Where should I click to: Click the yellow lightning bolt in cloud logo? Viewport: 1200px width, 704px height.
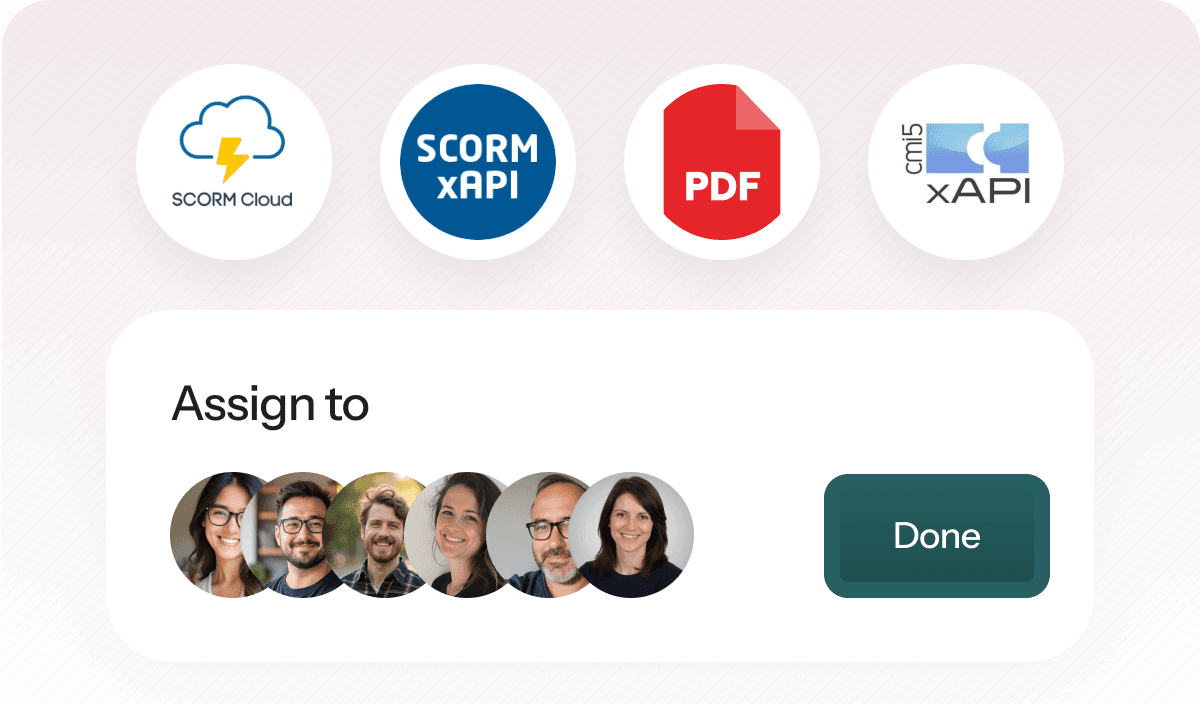(x=232, y=157)
